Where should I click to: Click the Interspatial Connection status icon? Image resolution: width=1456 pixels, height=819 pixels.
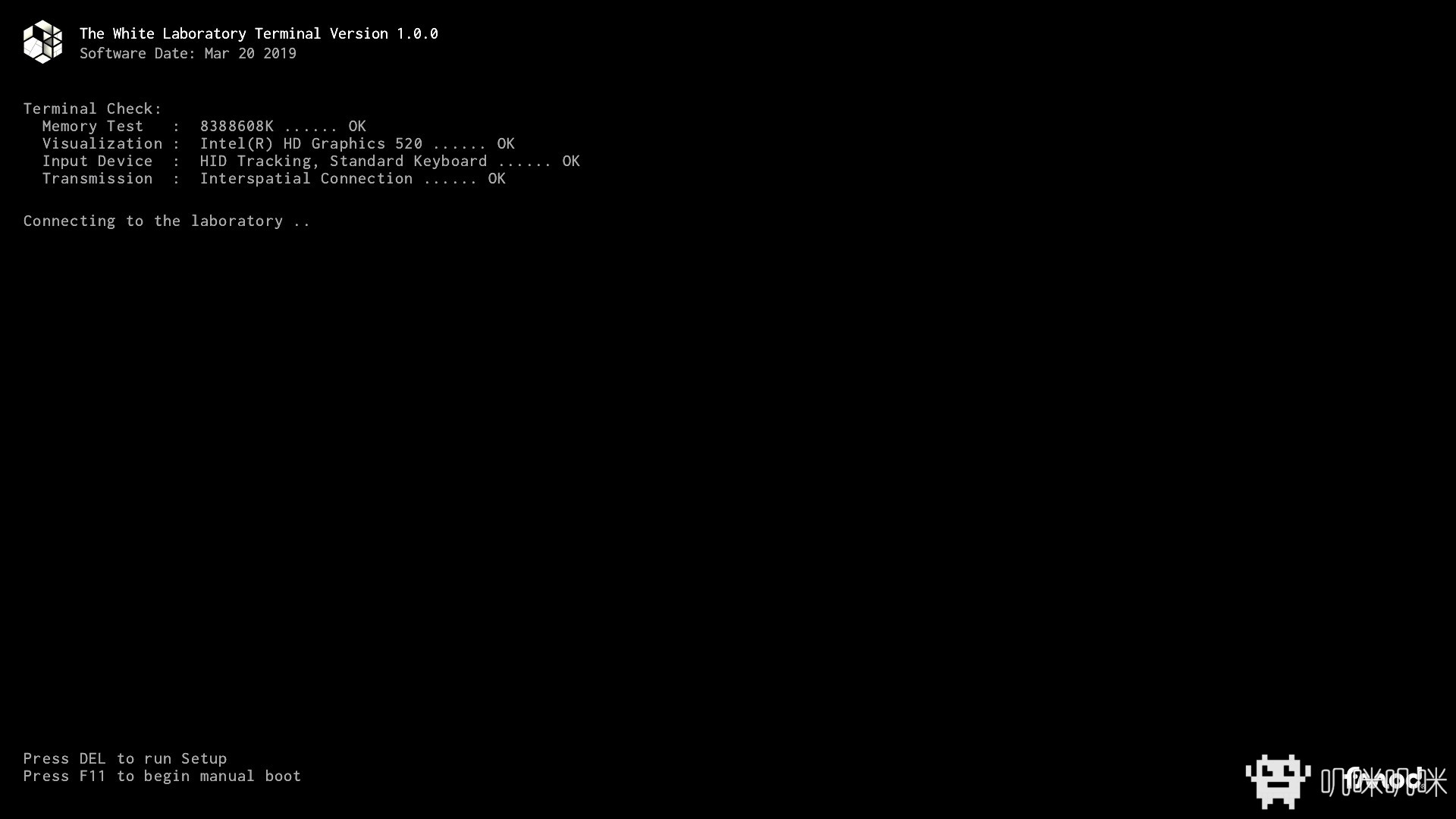click(x=497, y=178)
